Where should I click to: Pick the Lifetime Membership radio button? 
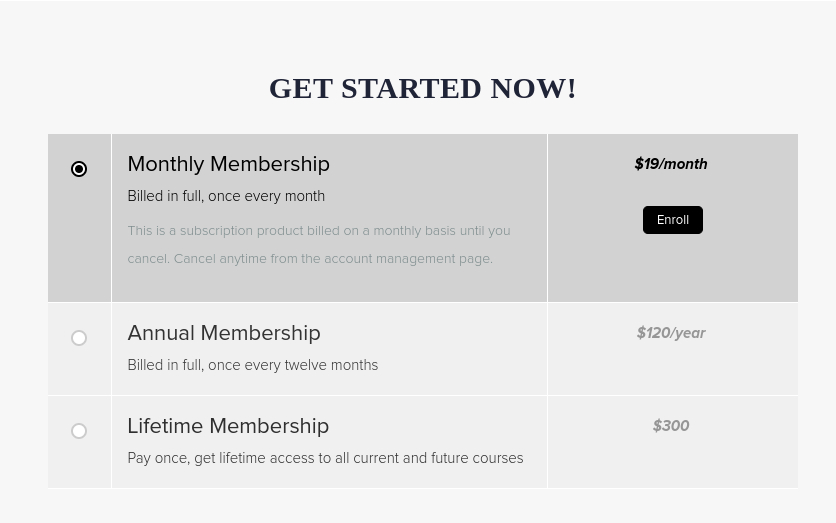(x=79, y=431)
